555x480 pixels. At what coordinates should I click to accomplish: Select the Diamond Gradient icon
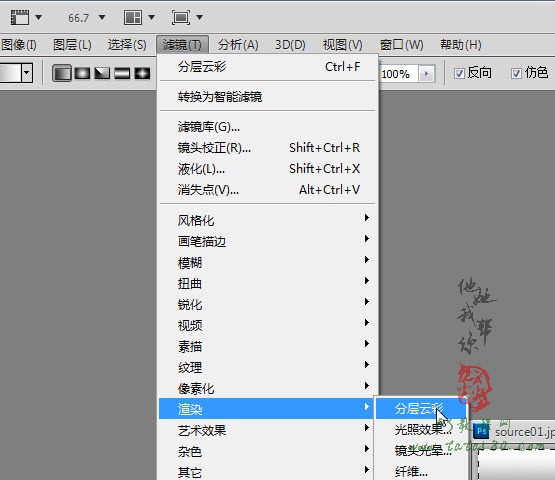point(142,73)
